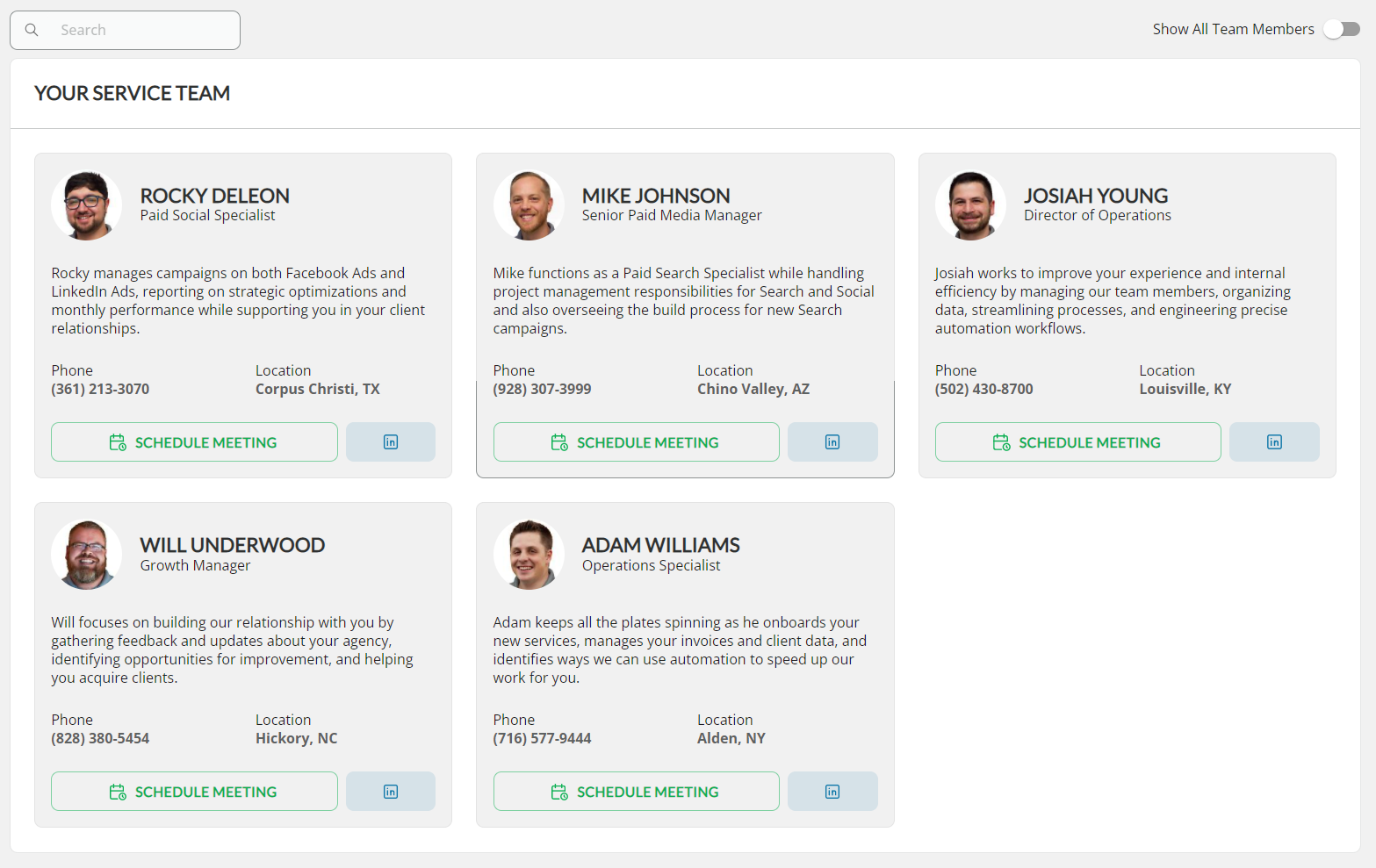Schedule a meeting with Rocky Deleon
This screenshot has width=1376, height=868.
click(194, 442)
